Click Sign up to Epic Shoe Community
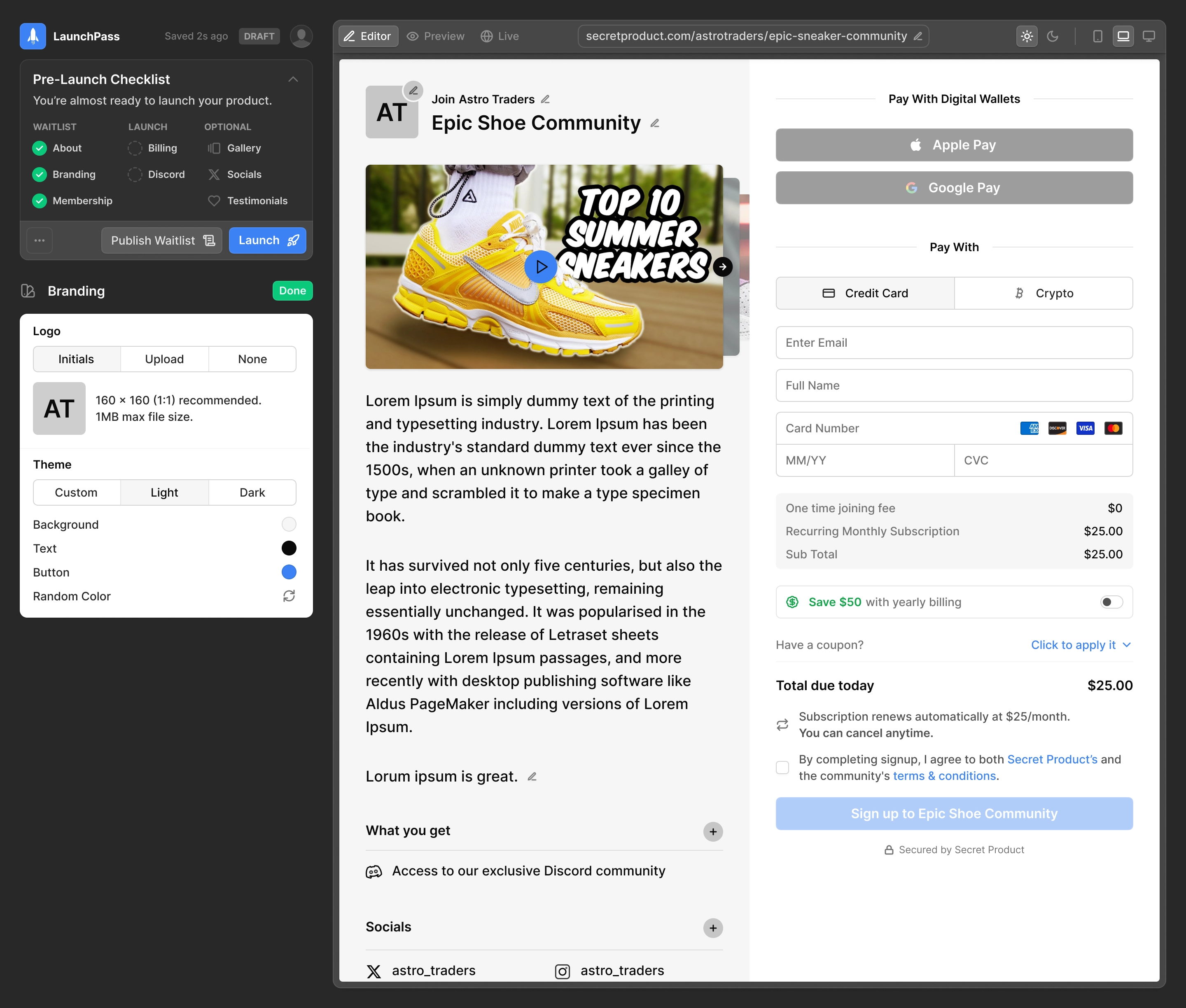This screenshot has height=1008, width=1186. point(954,814)
